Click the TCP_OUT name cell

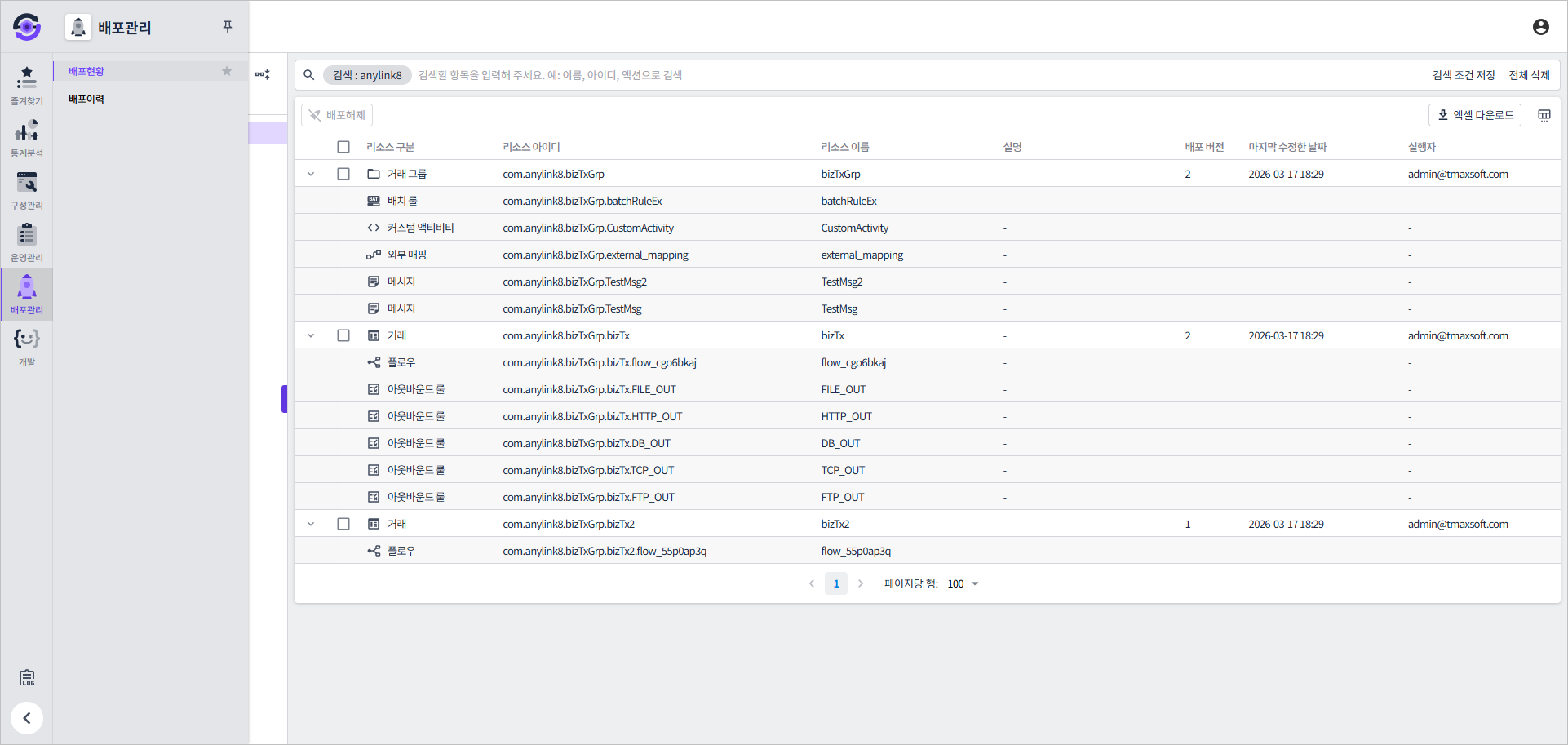point(843,470)
